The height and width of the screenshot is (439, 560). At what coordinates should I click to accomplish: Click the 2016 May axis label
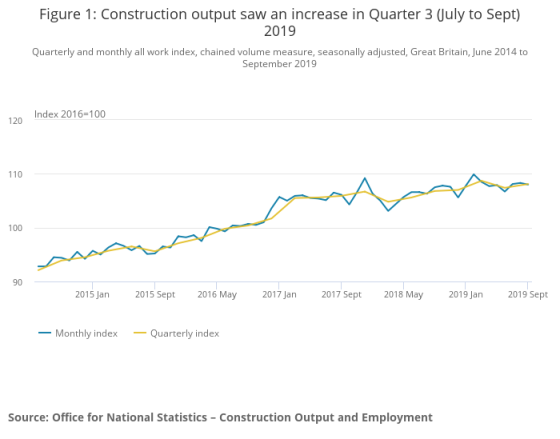pos(217,295)
